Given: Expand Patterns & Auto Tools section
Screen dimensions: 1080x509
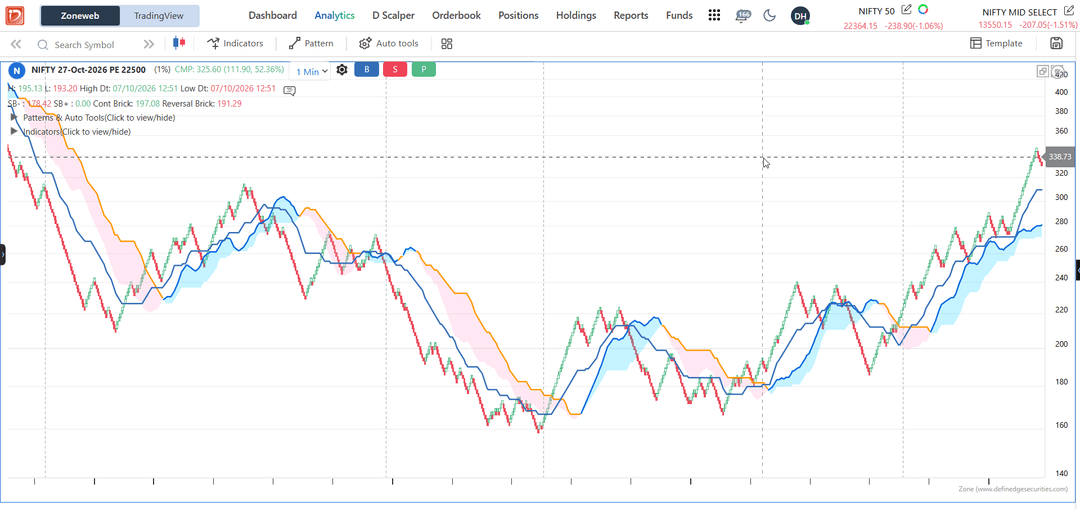Looking at the screenshot, I should pyautogui.click(x=93, y=118).
